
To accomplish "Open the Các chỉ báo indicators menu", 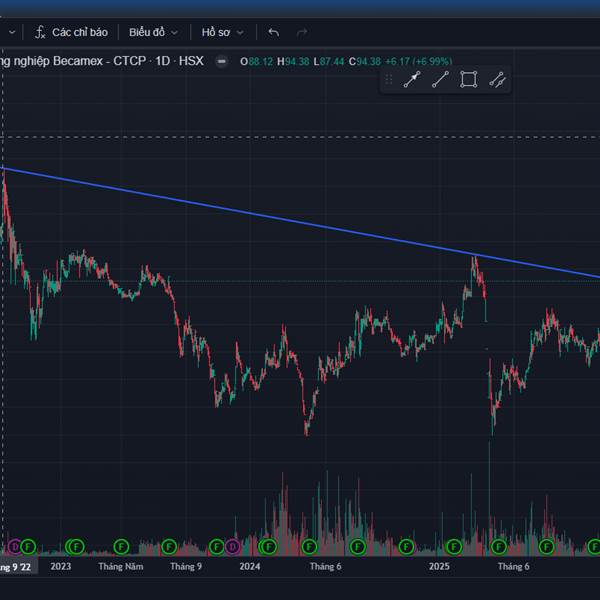I will coord(79,32).
